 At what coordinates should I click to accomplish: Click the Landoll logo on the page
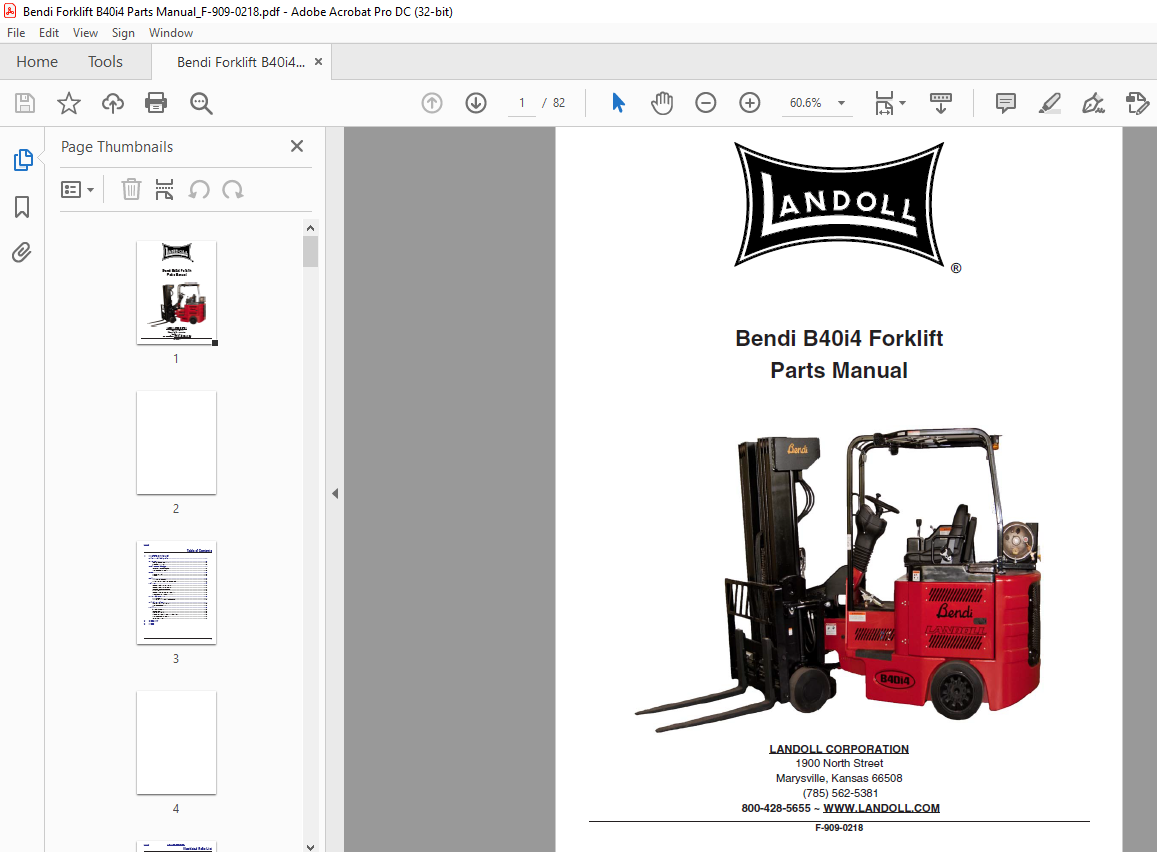839,204
